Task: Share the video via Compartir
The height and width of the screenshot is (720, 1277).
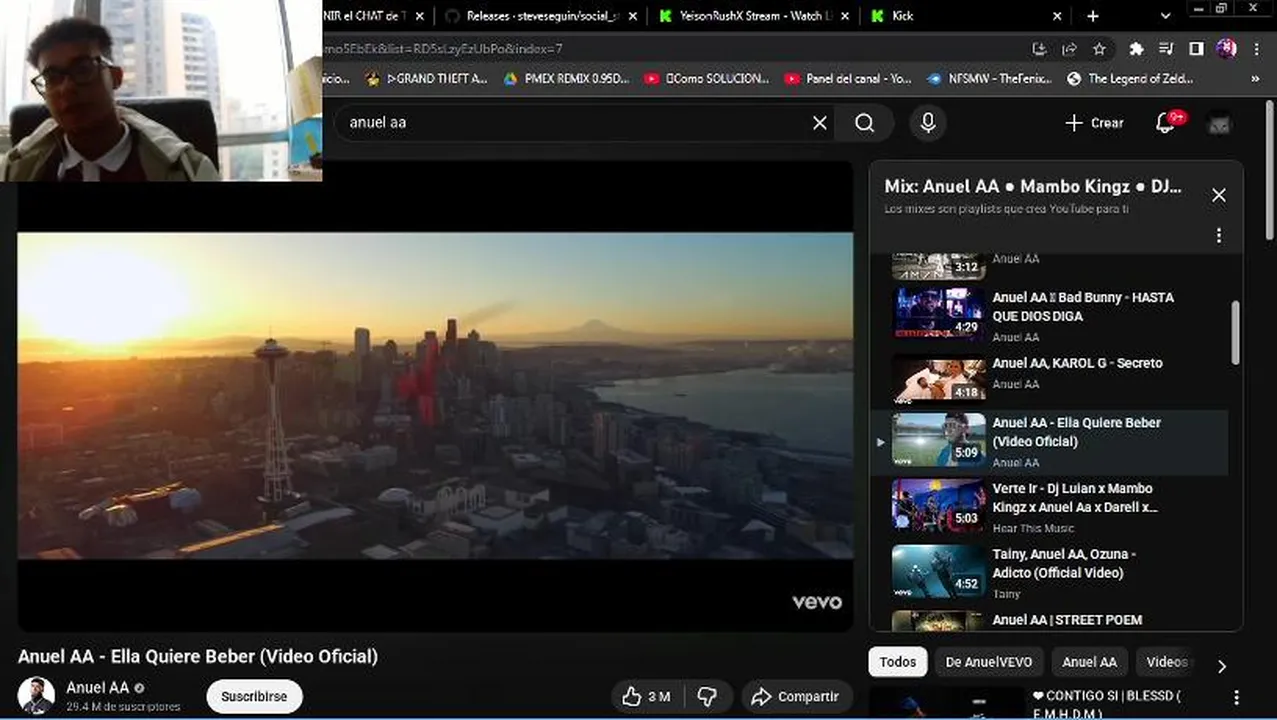Action: click(x=796, y=696)
